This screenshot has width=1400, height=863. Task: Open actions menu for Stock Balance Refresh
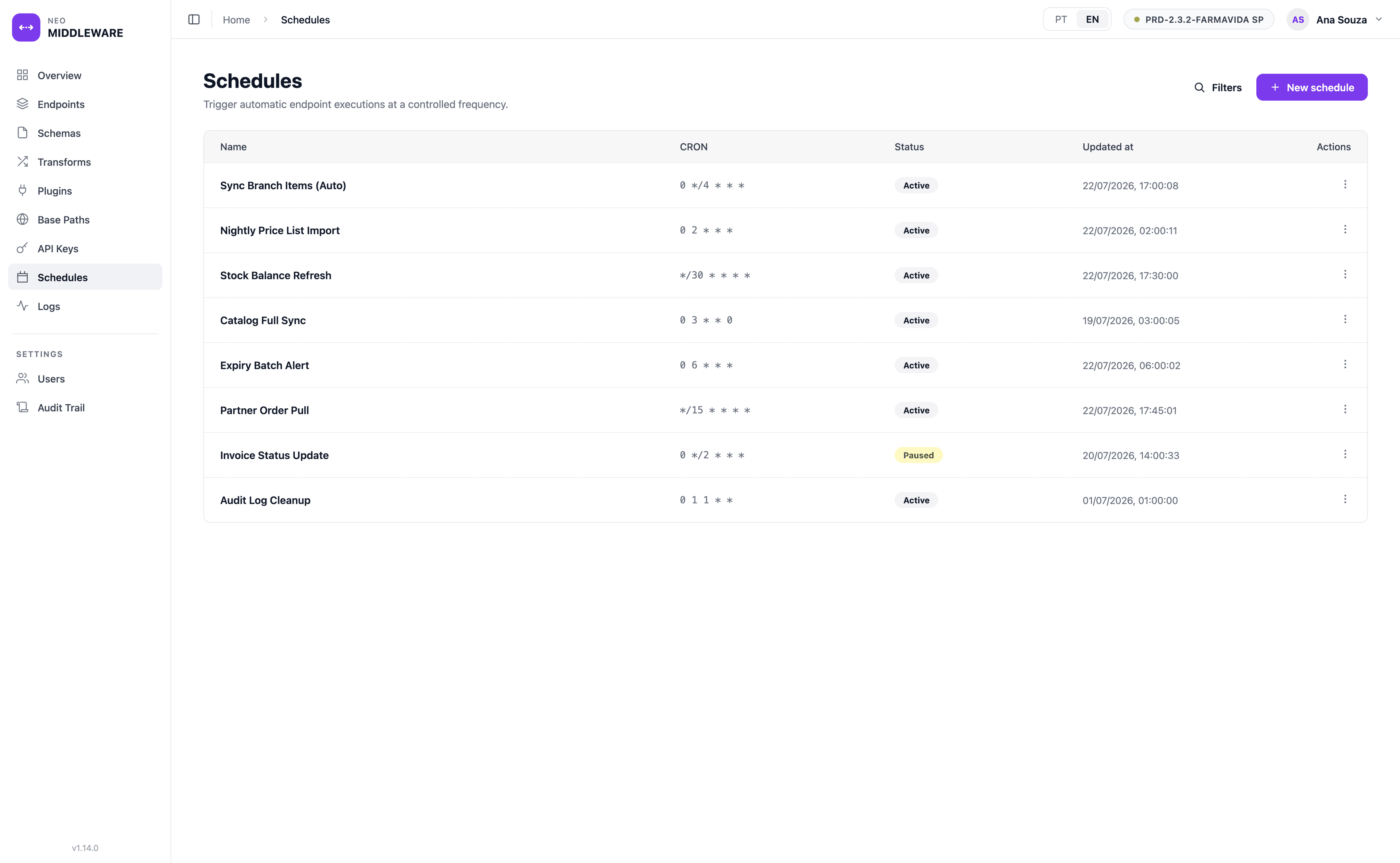pos(1345,275)
